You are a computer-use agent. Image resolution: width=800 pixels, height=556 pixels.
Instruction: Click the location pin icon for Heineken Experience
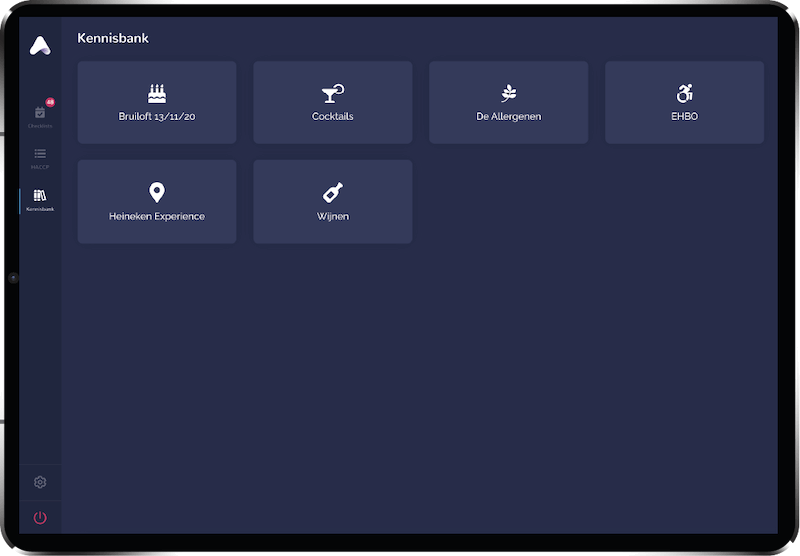pyautogui.click(x=157, y=192)
